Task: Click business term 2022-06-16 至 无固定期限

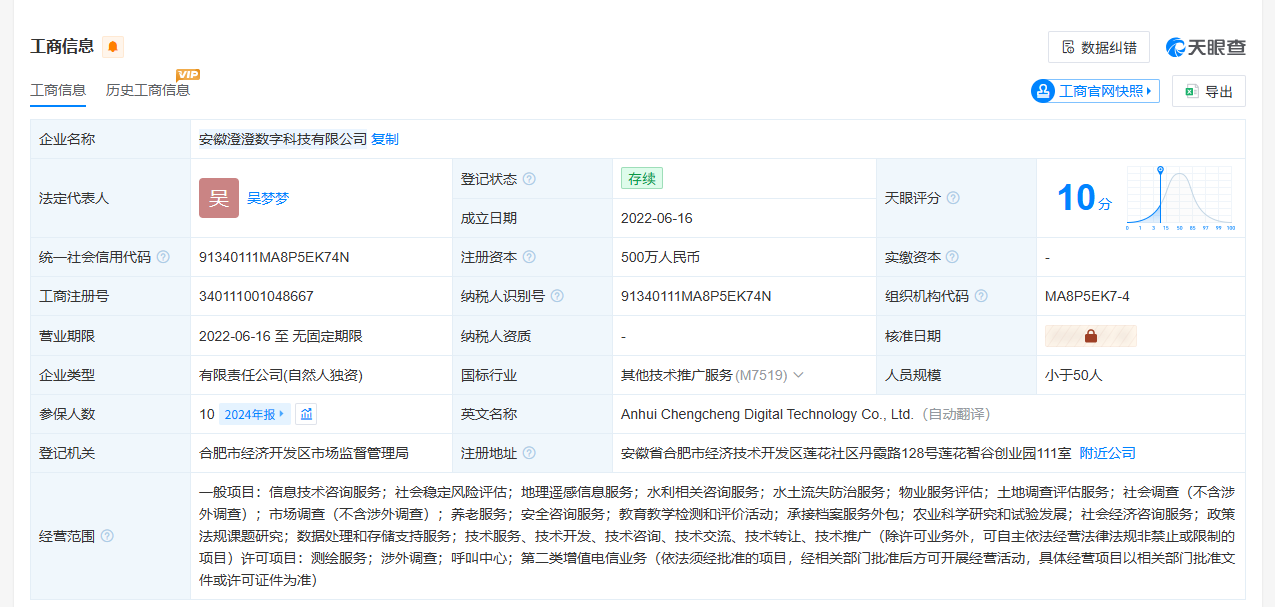Action: click(x=281, y=336)
